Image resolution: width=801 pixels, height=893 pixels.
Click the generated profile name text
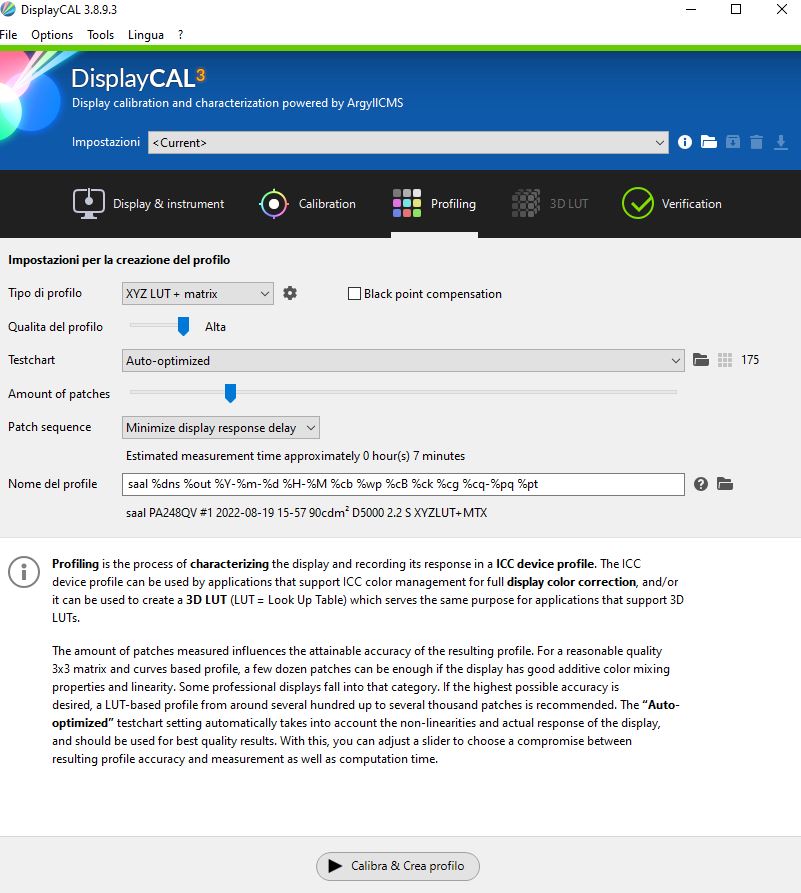[306, 513]
